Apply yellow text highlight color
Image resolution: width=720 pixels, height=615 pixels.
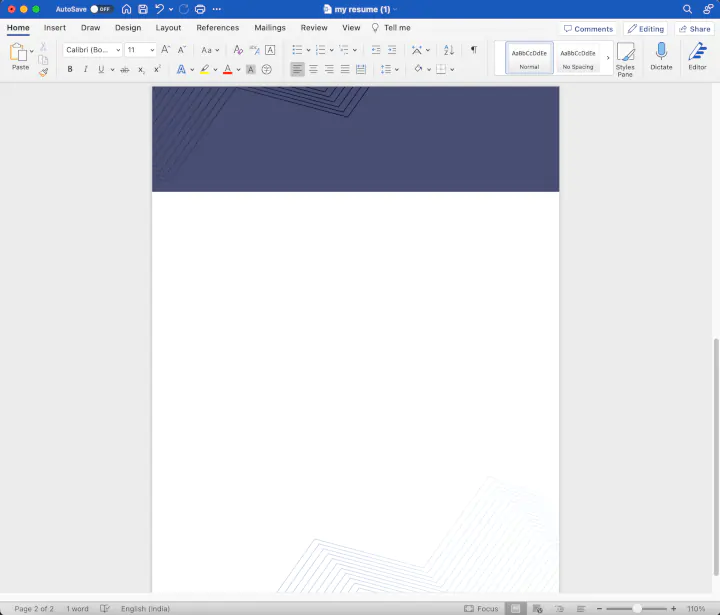coord(204,69)
